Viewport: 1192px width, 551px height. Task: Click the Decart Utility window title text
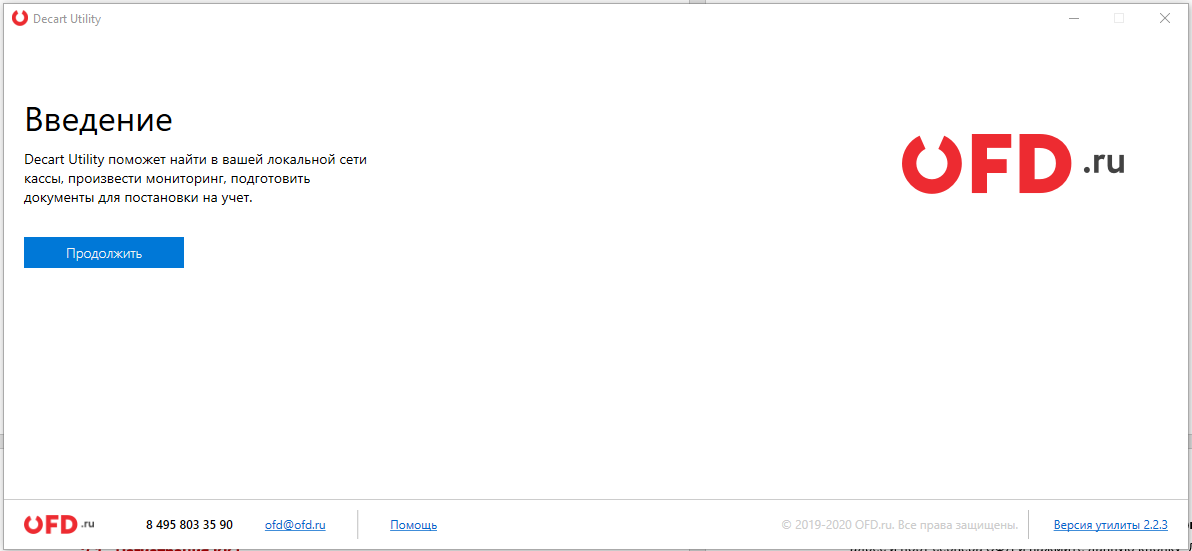coord(67,19)
